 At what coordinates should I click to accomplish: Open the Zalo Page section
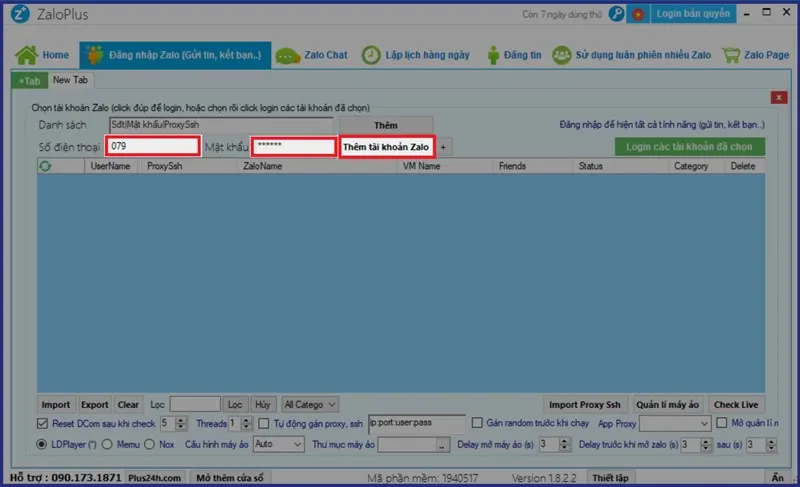point(759,55)
